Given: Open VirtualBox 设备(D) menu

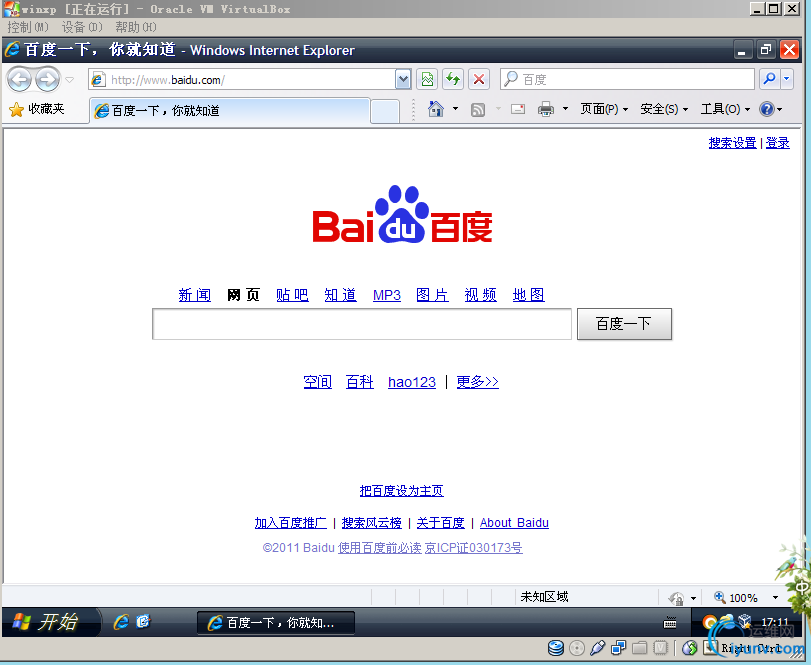Looking at the screenshot, I should [82, 27].
